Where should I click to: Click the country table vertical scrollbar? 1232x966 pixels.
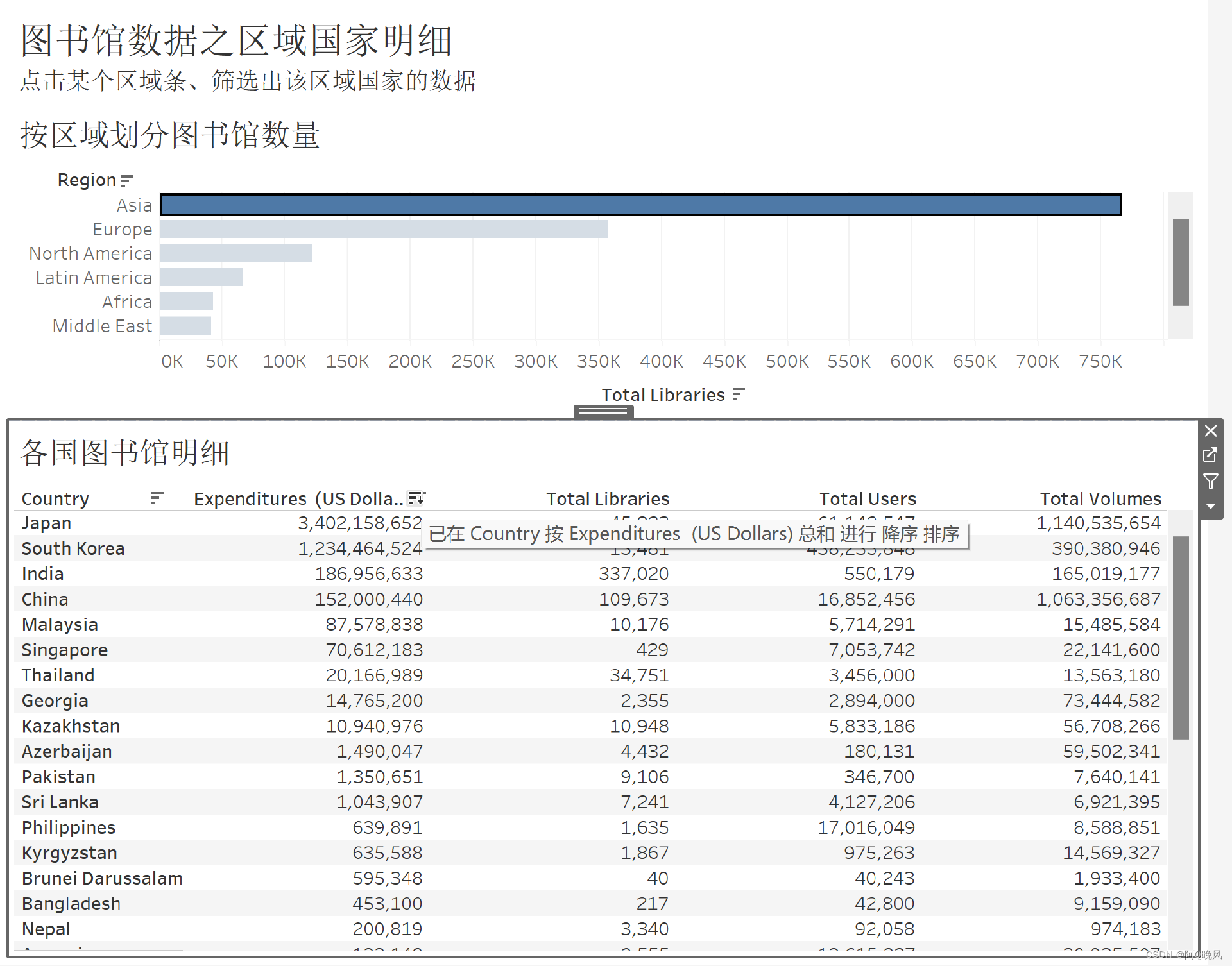click(x=1181, y=638)
